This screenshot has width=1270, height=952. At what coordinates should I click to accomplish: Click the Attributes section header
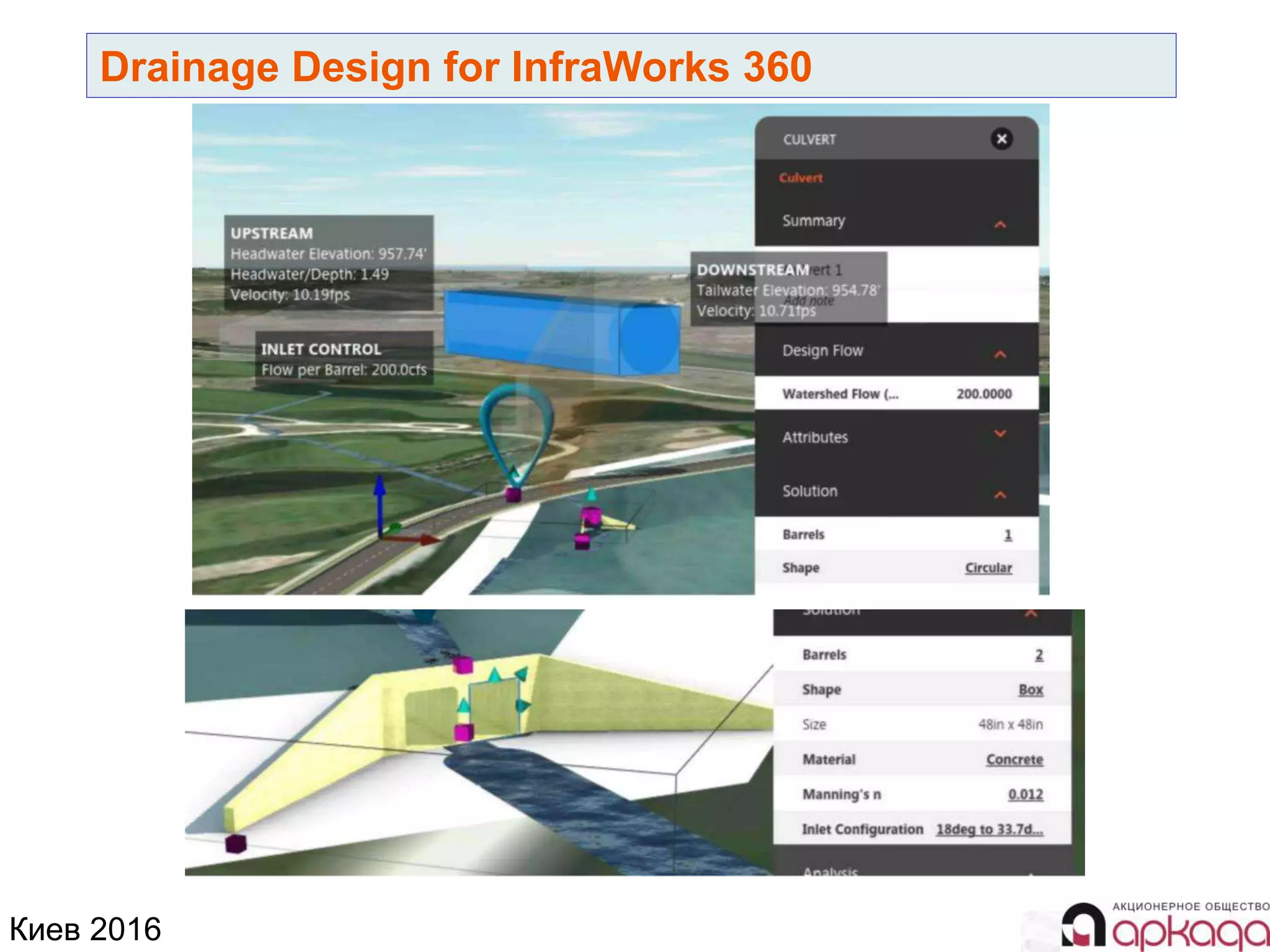[x=896, y=437]
